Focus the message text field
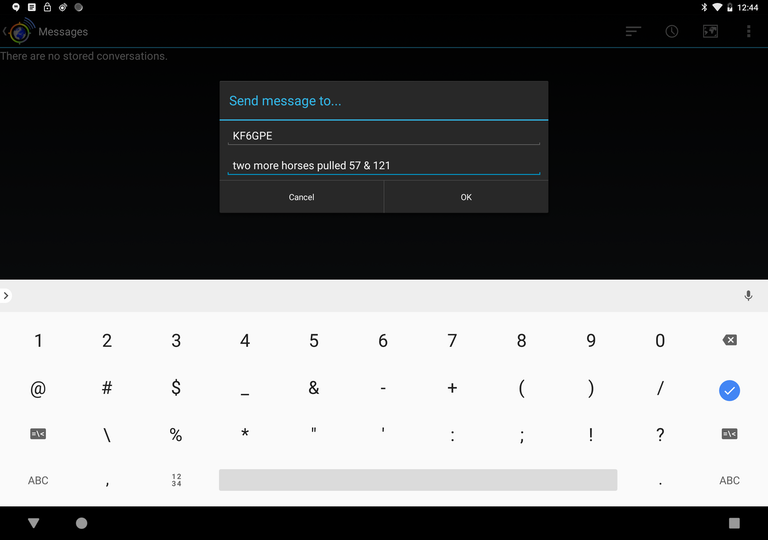The height and width of the screenshot is (540, 768). point(384,166)
